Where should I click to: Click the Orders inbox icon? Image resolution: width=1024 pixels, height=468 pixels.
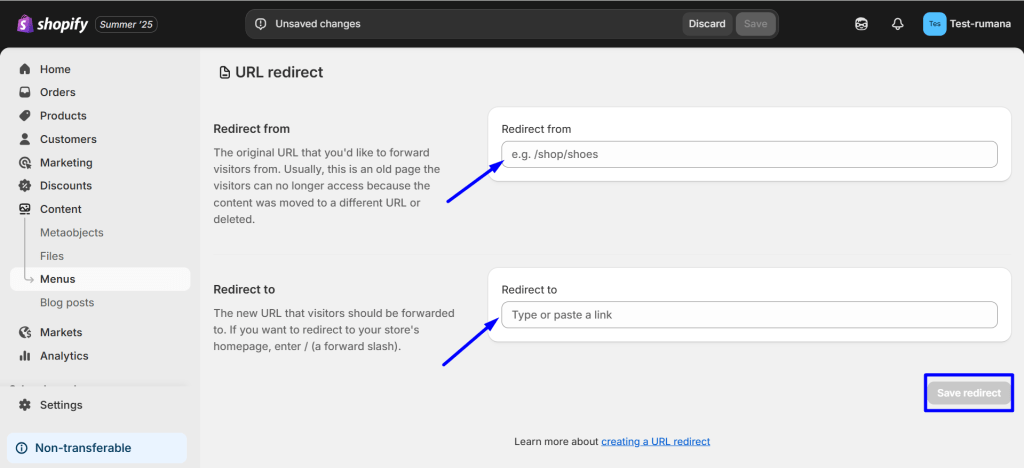(x=25, y=92)
